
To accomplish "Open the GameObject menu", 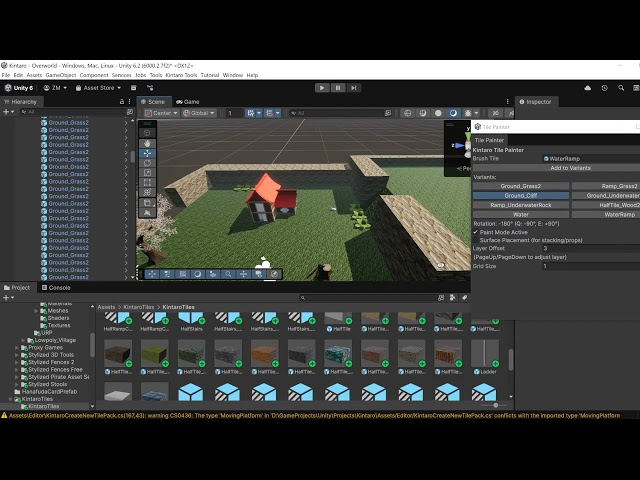I will point(61,75).
